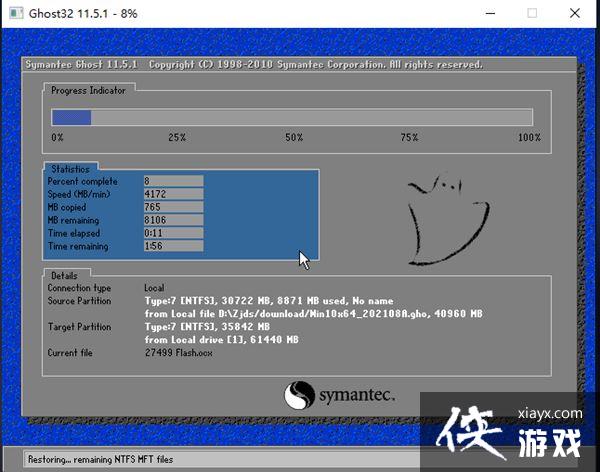
Task: Click the ghost mascot drawing
Action: [448, 220]
